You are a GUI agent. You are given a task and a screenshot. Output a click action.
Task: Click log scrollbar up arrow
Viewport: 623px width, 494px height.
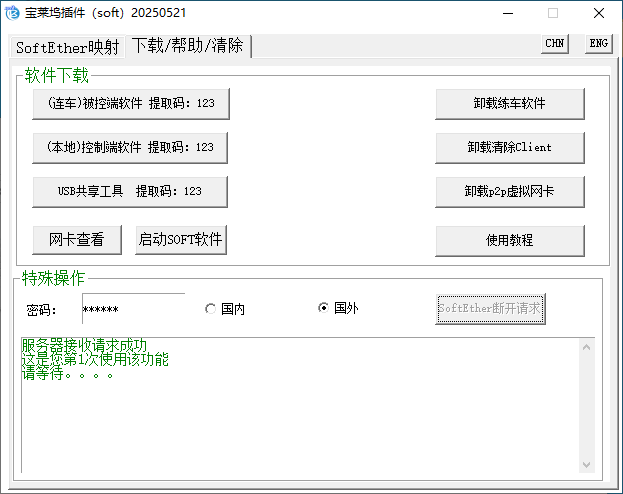586,347
